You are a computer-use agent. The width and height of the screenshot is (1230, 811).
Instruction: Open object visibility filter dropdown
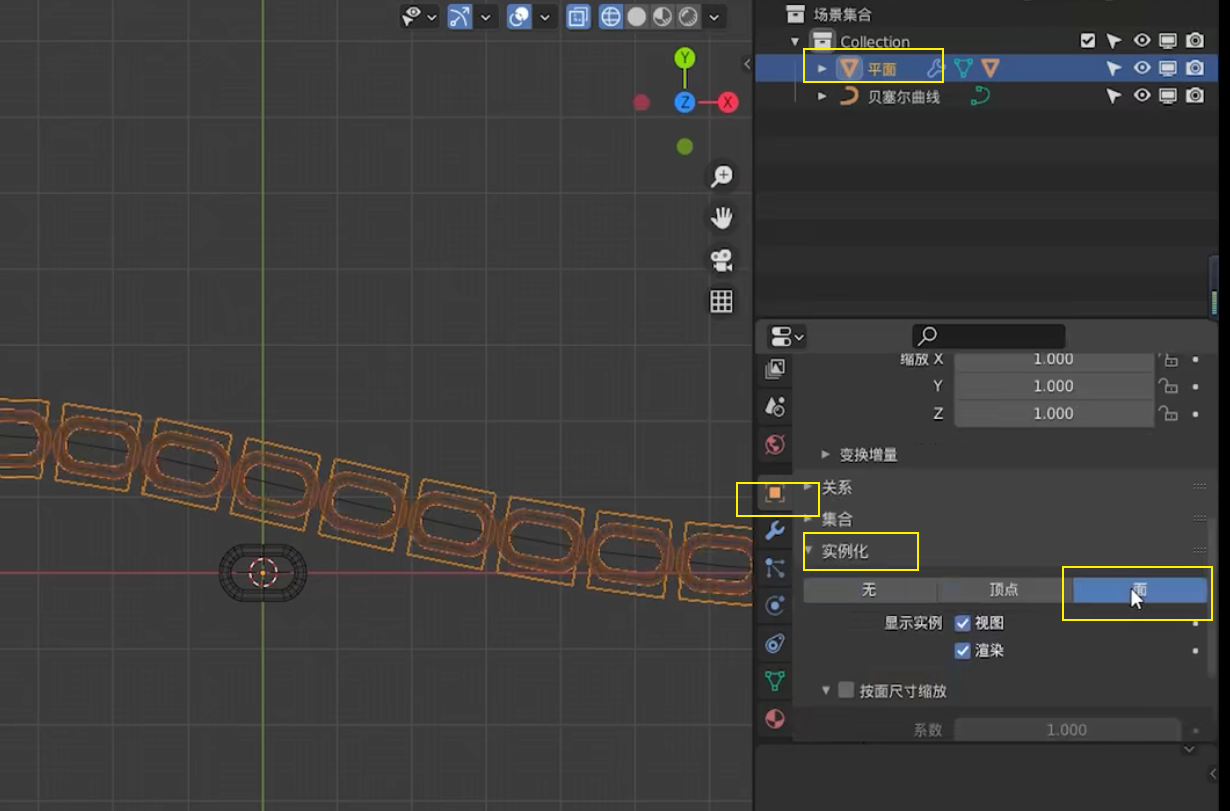tap(419, 17)
